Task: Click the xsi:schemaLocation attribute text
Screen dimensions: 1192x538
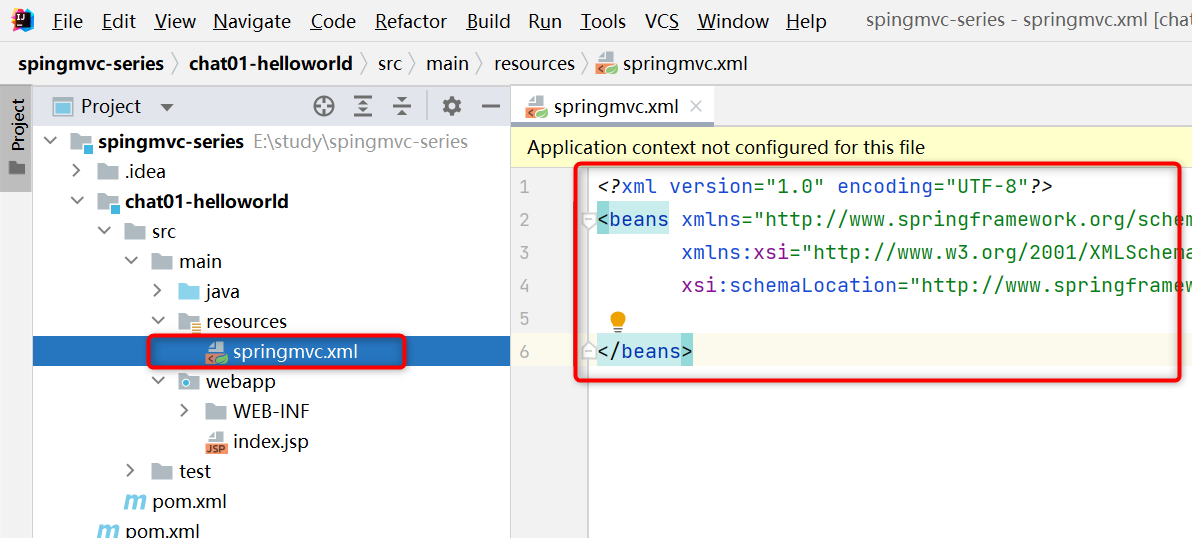Action: click(x=790, y=286)
